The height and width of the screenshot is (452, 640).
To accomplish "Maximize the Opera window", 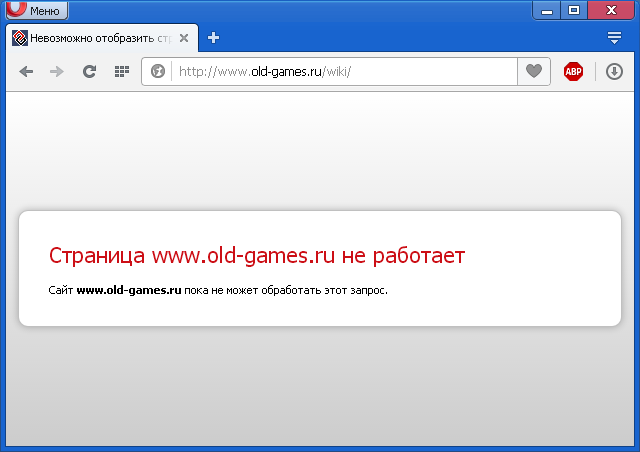I will [574, 10].
